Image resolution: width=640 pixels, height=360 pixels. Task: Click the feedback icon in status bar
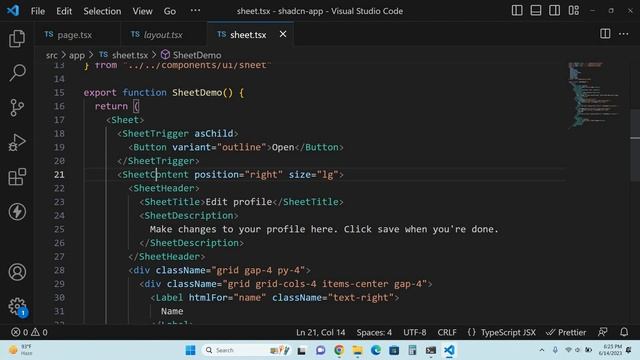pos(602,332)
